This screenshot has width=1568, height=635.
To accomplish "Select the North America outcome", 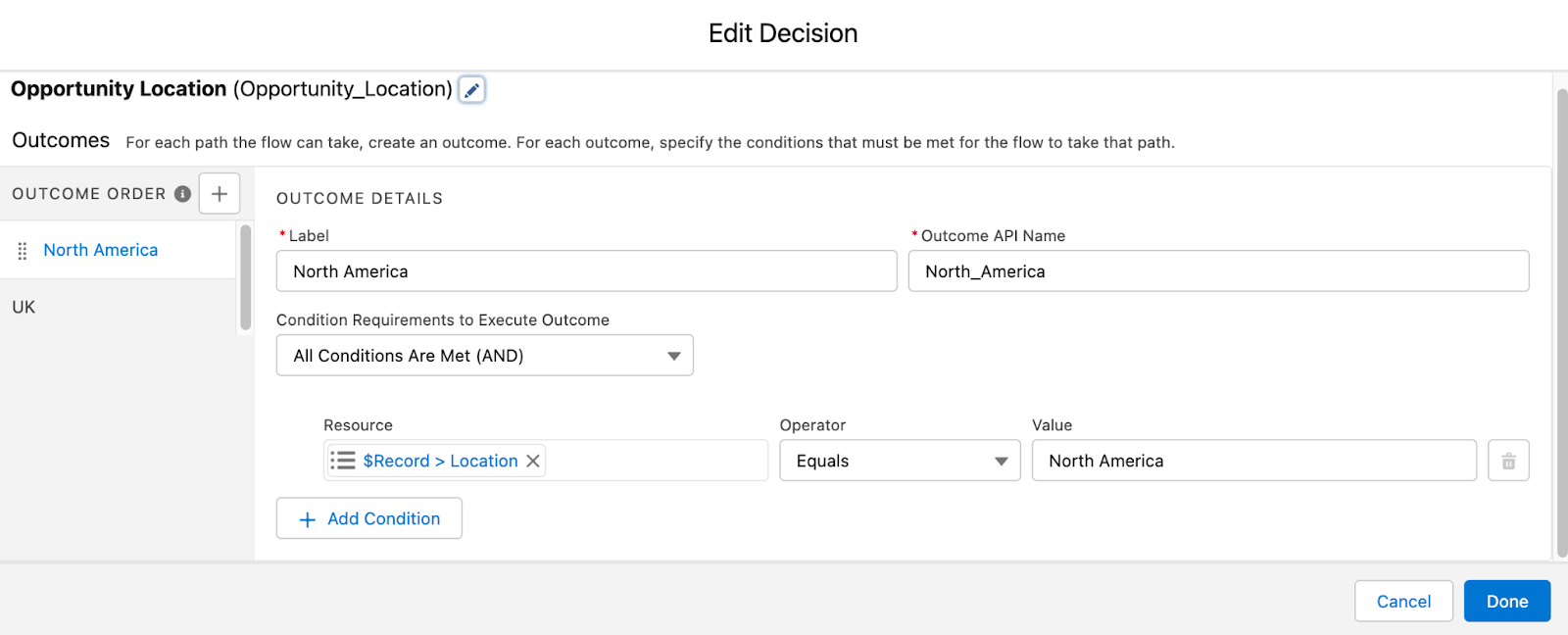I will (101, 251).
